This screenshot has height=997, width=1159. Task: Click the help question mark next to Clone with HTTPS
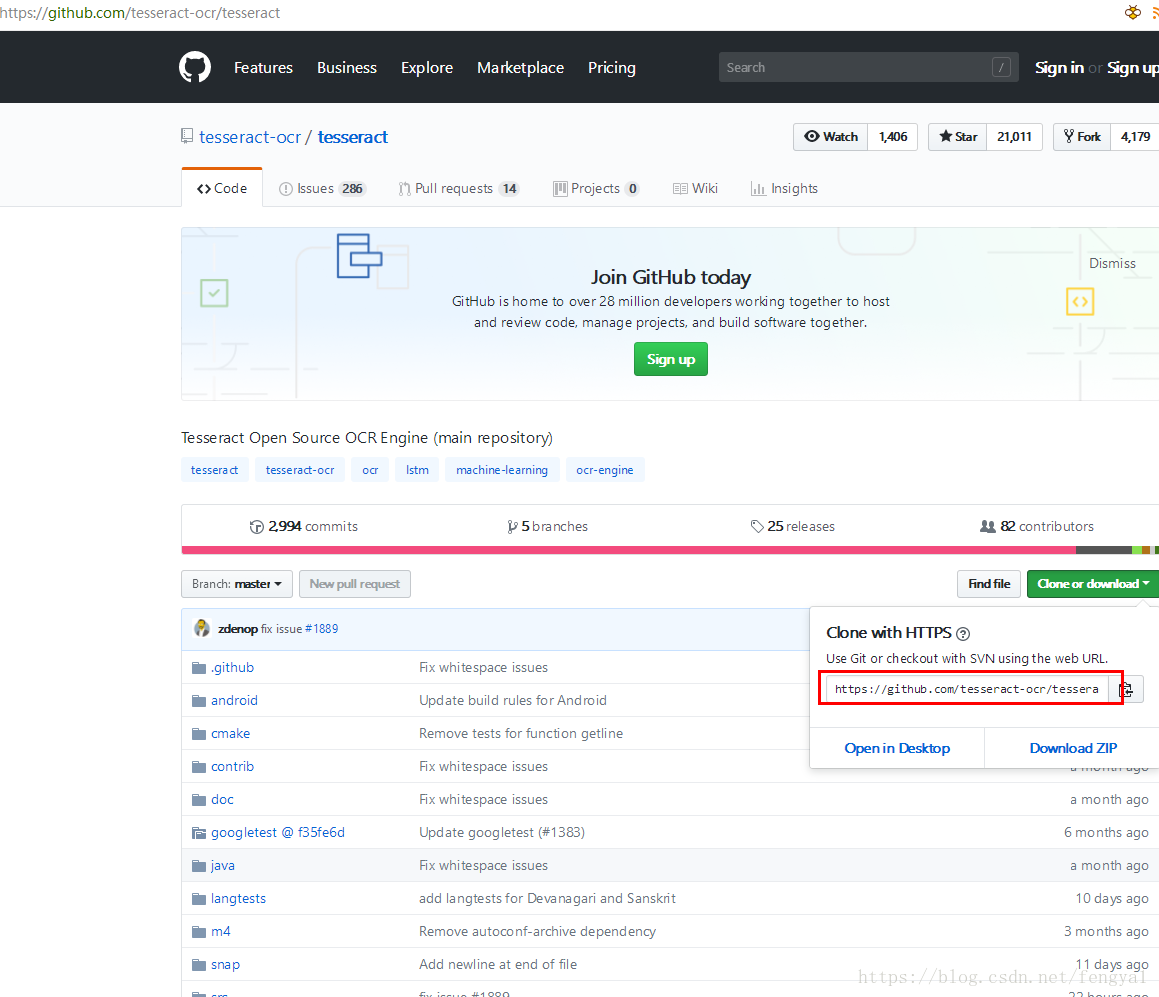click(962, 633)
